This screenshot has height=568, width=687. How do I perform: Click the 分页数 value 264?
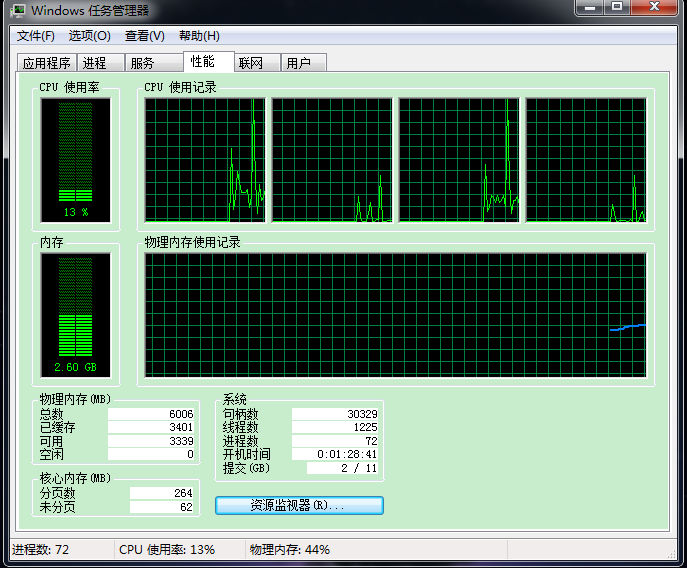coord(162,493)
